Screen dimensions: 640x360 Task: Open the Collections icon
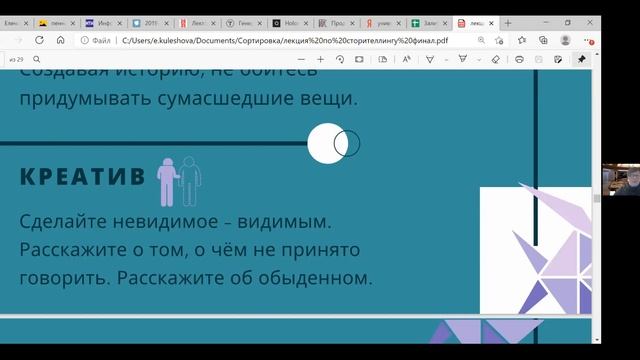[x=543, y=40]
